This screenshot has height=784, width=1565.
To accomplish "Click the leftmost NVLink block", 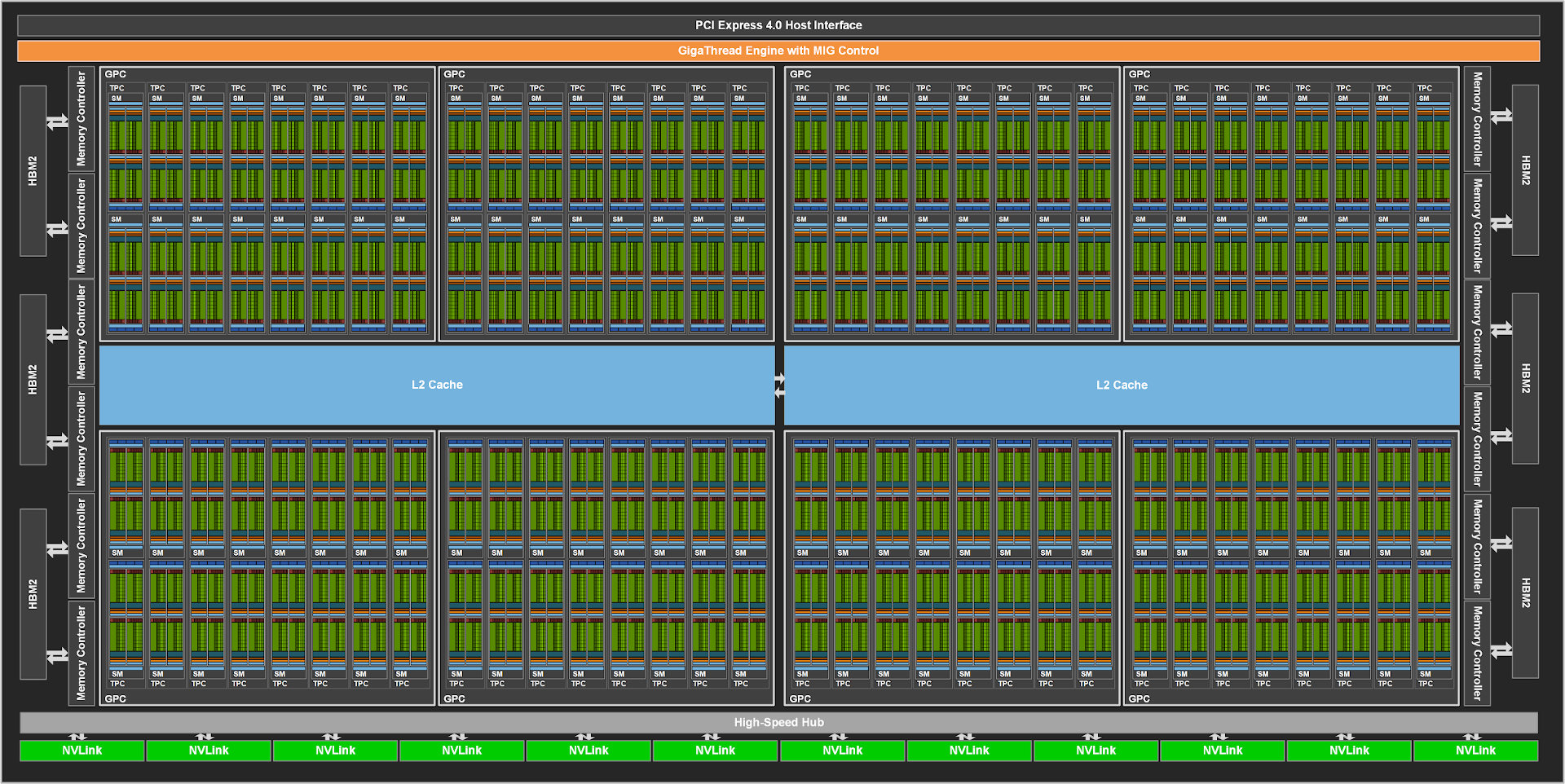I will click(82, 751).
